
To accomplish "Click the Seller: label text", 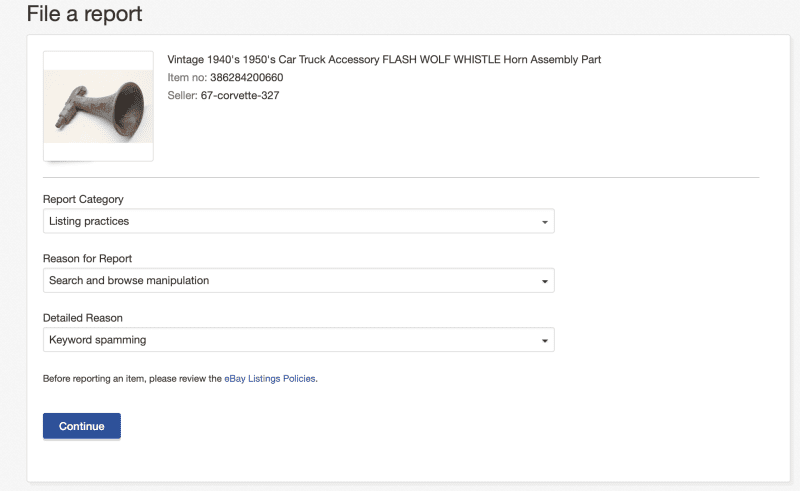I will [182, 95].
